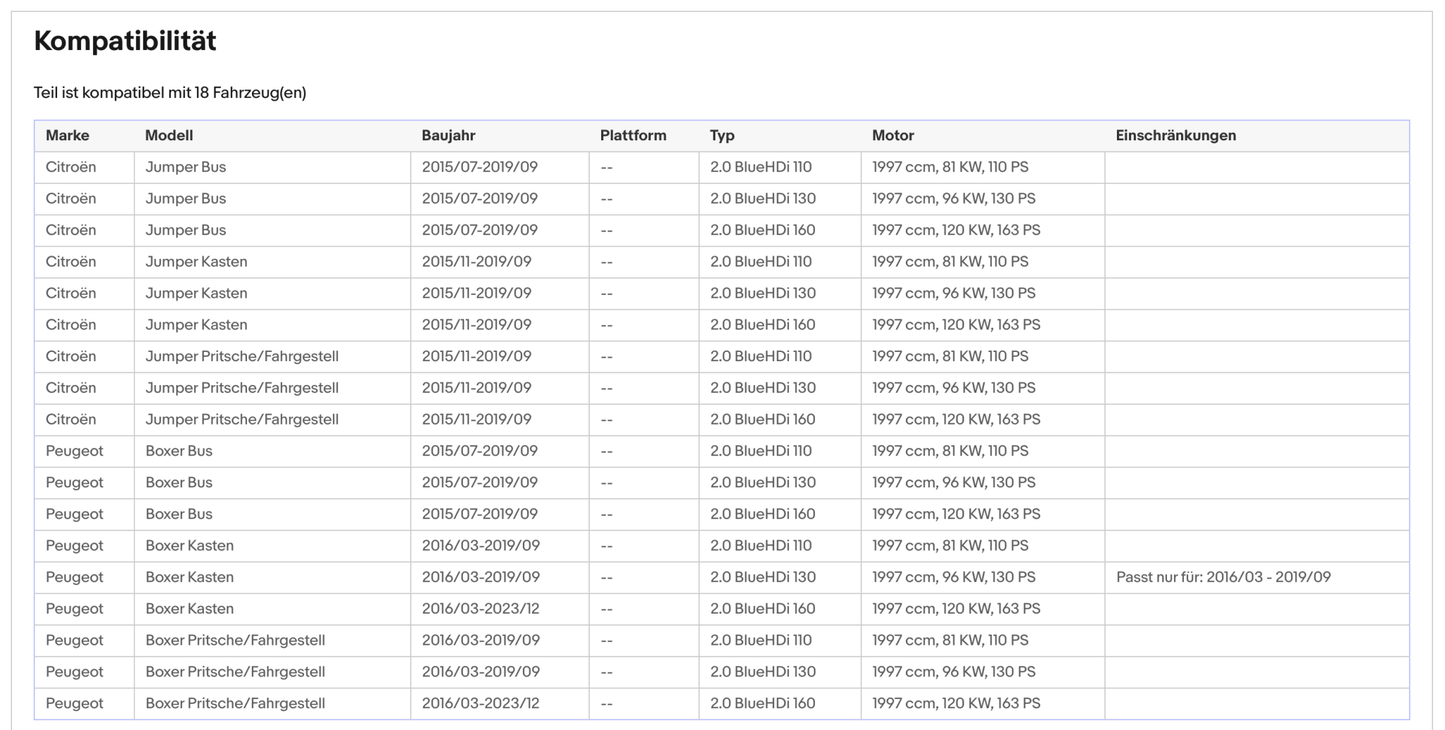Click 'Boxer Pritsche/Fahrgestell' in the BlueHDi 110 row
This screenshot has width=1445, height=730.
pyautogui.click(x=235, y=640)
